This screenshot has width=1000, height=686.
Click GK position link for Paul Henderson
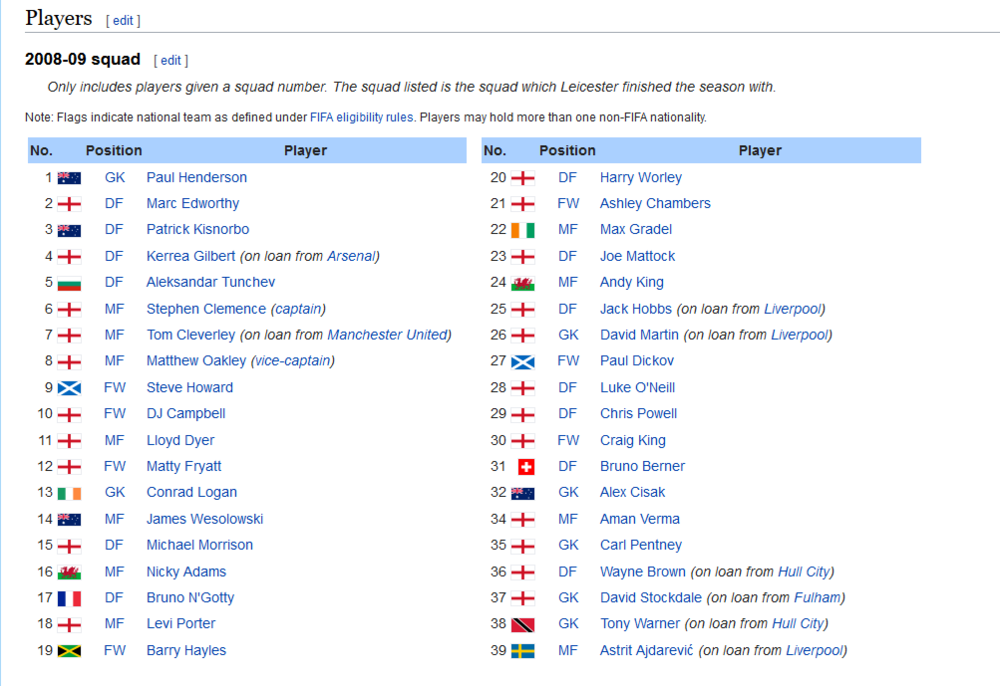coord(115,177)
